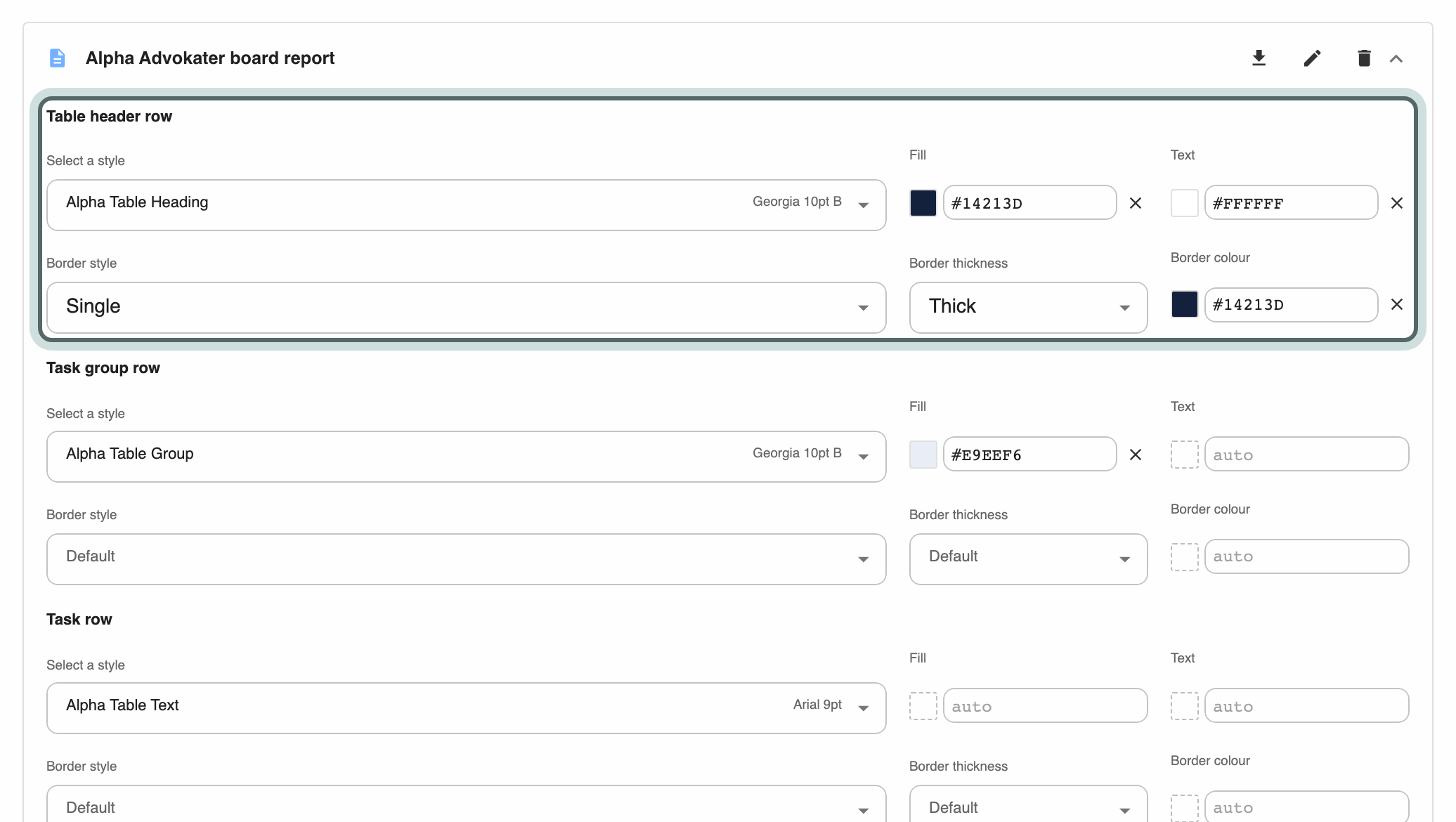Click the 'Alpha Advokater board report' title
The width and height of the screenshot is (1456, 822).
[210, 58]
